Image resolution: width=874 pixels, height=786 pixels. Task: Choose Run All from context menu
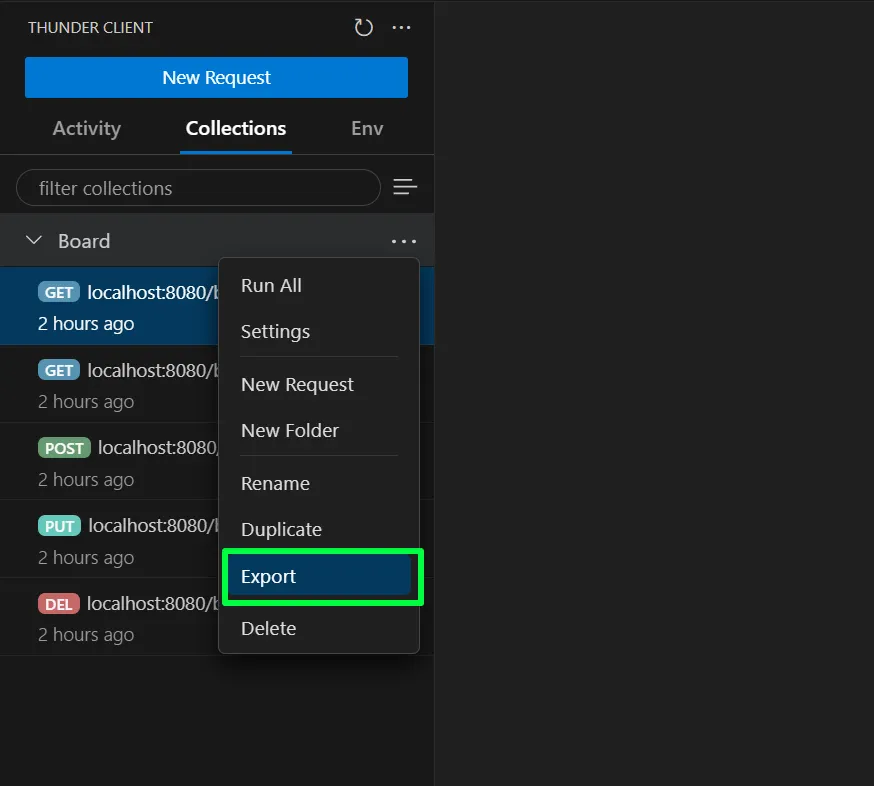pyautogui.click(x=271, y=285)
